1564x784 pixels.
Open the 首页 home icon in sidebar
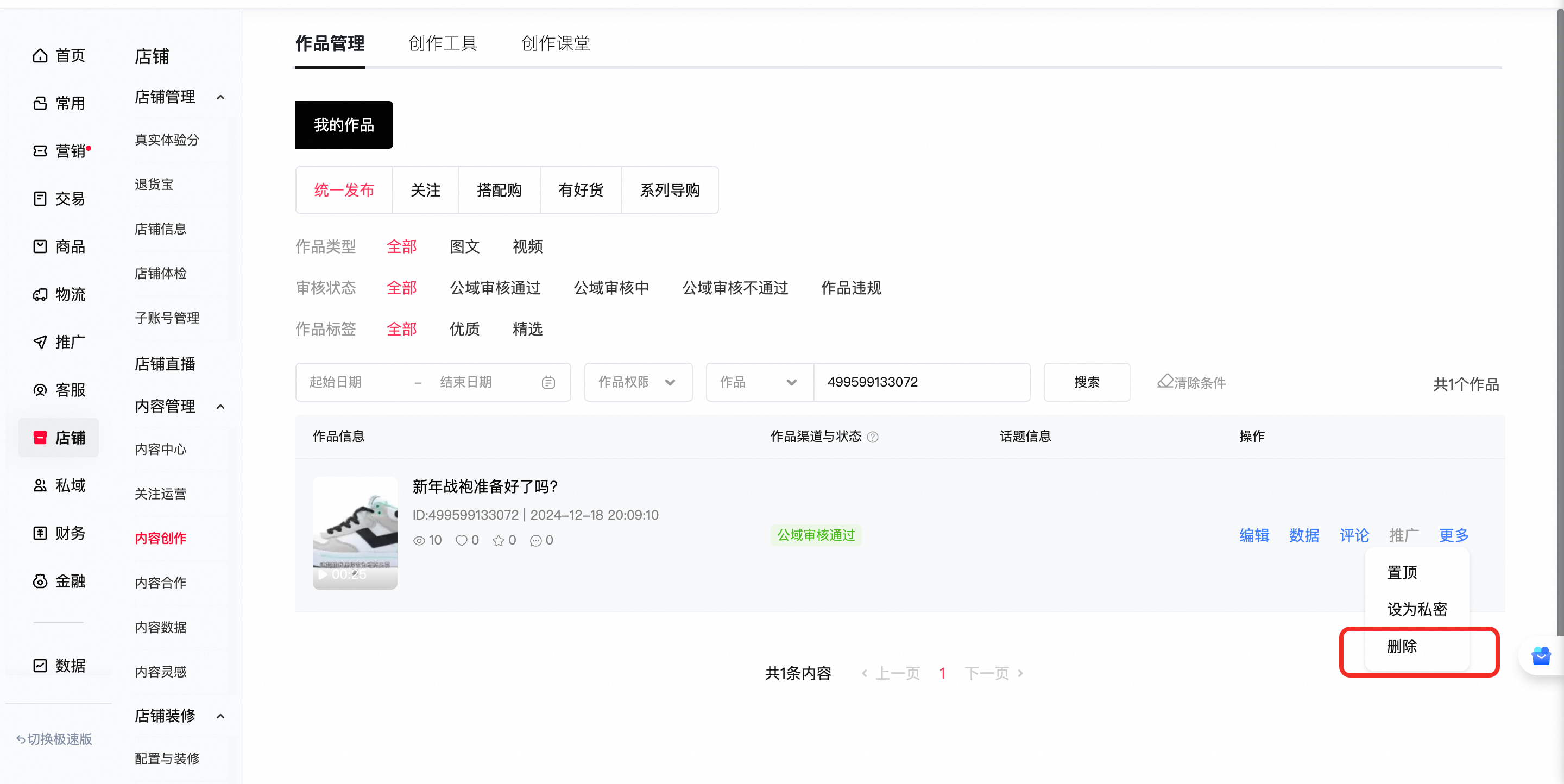click(40, 56)
